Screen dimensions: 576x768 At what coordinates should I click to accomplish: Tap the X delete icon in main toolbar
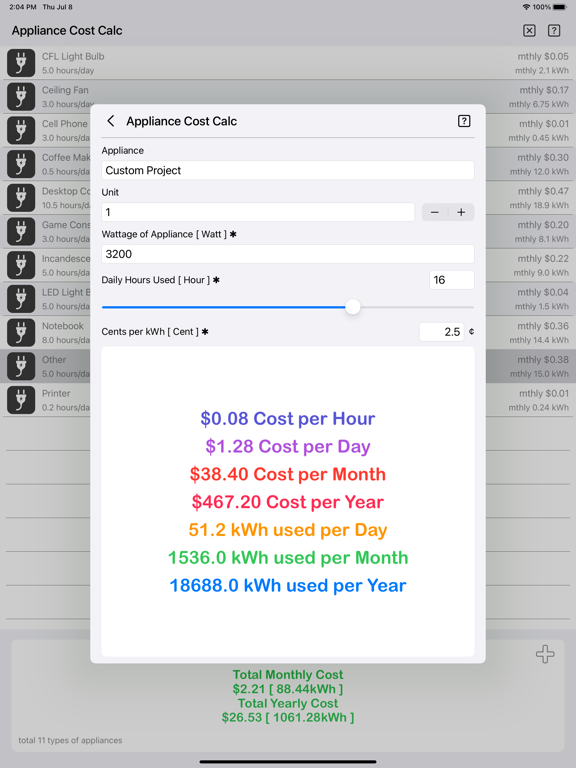click(529, 30)
